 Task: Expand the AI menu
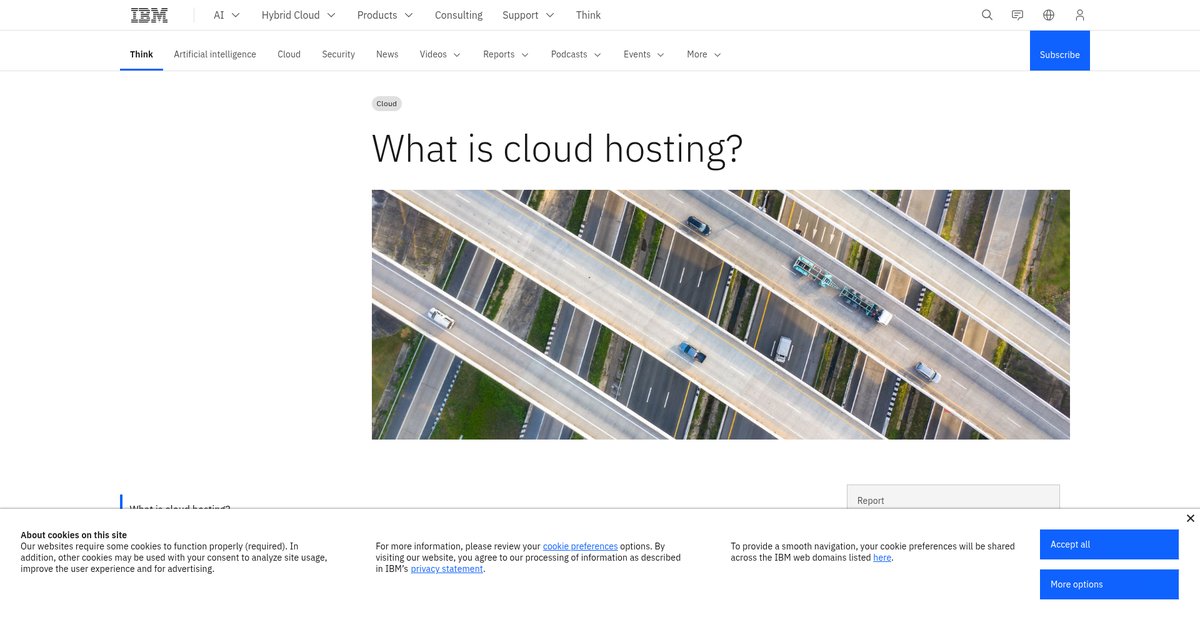pyautogui.click(x=227, y=15)
